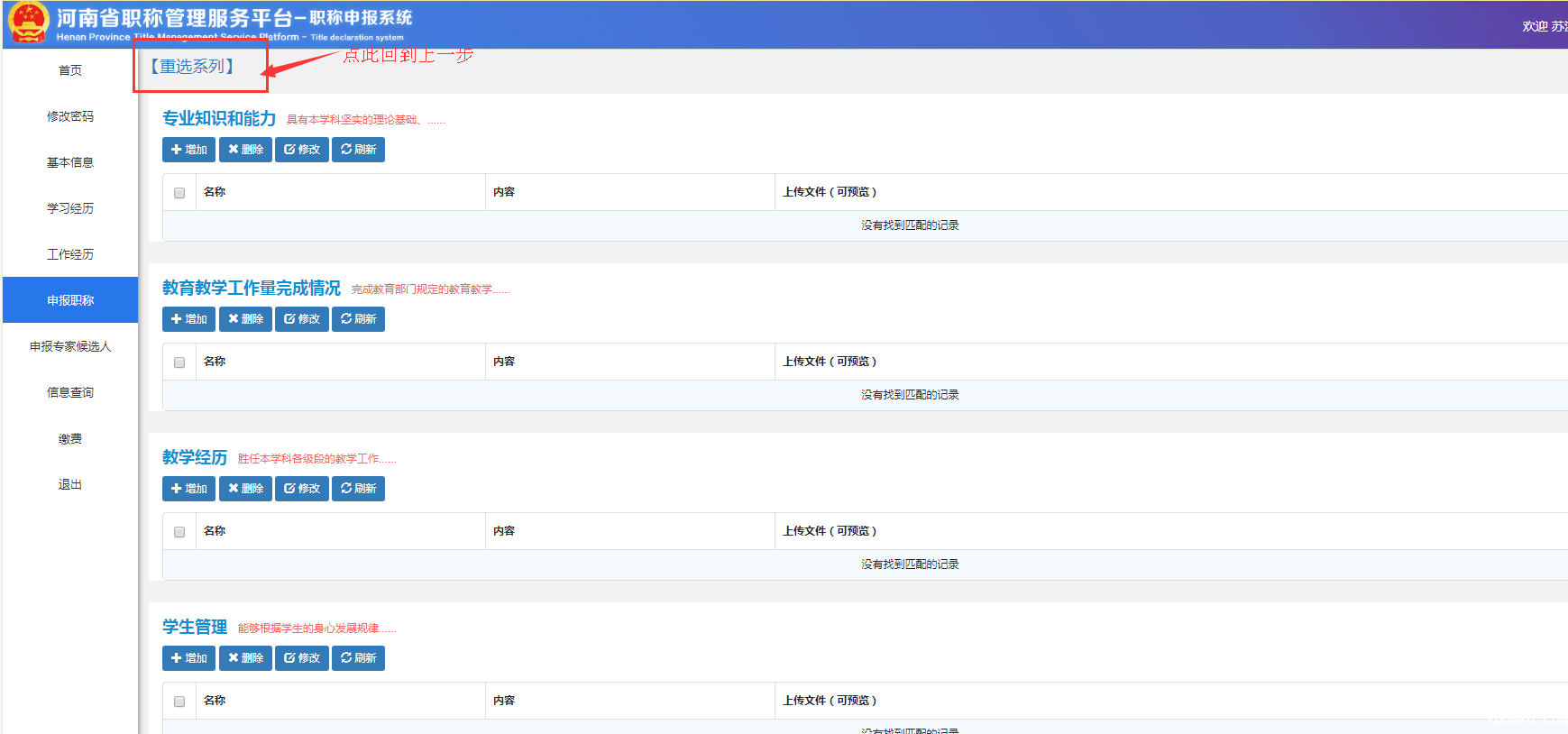Open 基本信息 in the sidebar

(x=70, y=162)
